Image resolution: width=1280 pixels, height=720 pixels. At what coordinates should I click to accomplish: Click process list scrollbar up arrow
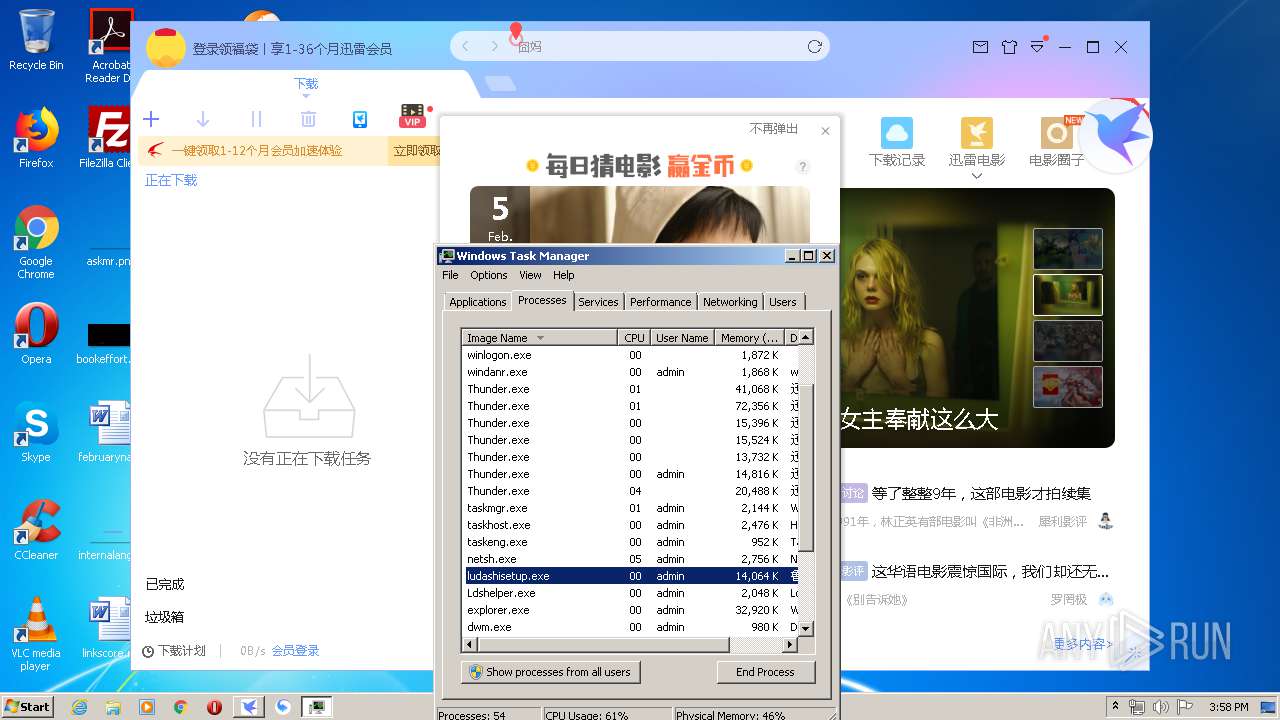click(x=806, y=338)
